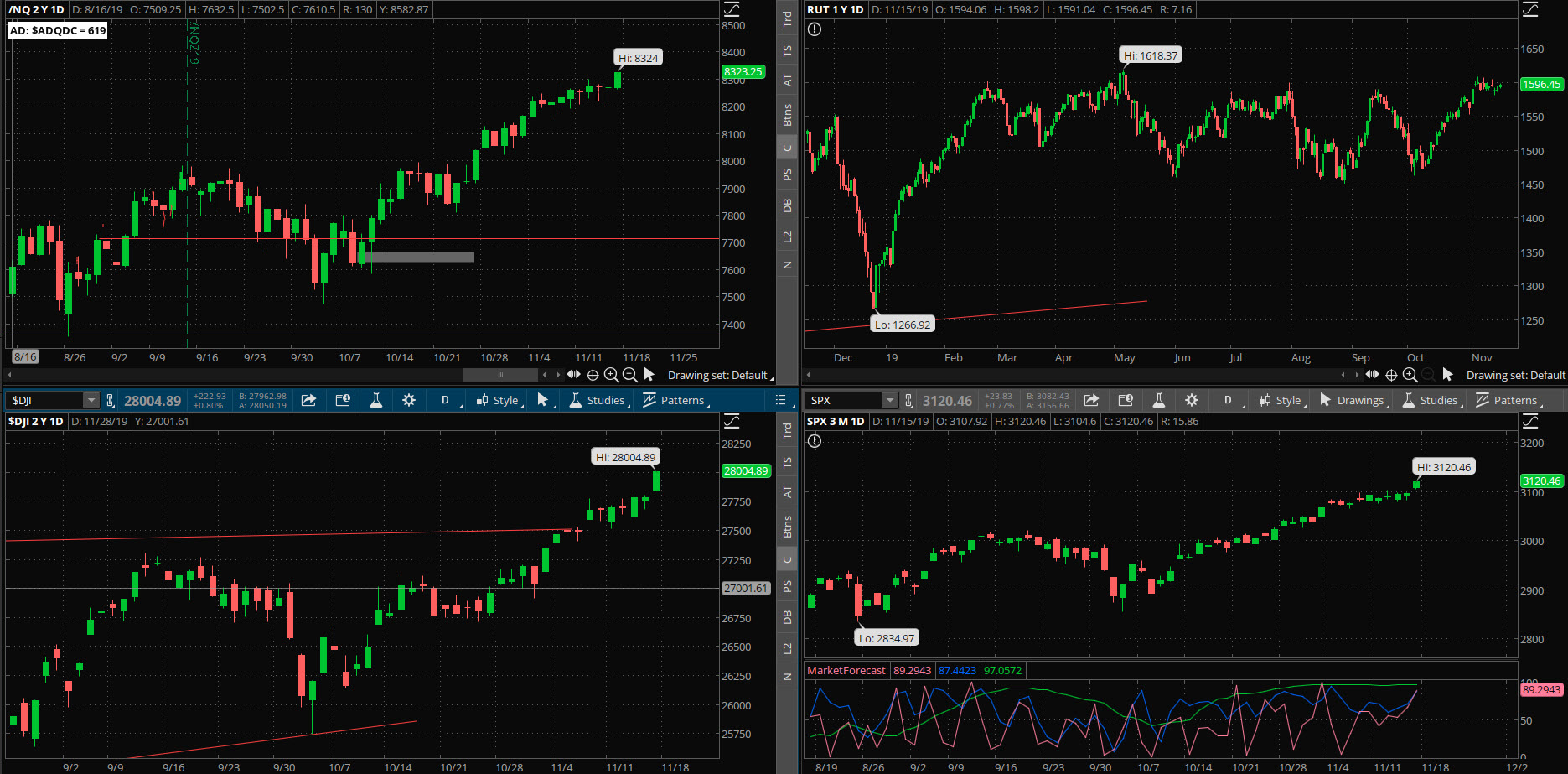Click the symbol link icon beside SPX field

click(908, 401)
